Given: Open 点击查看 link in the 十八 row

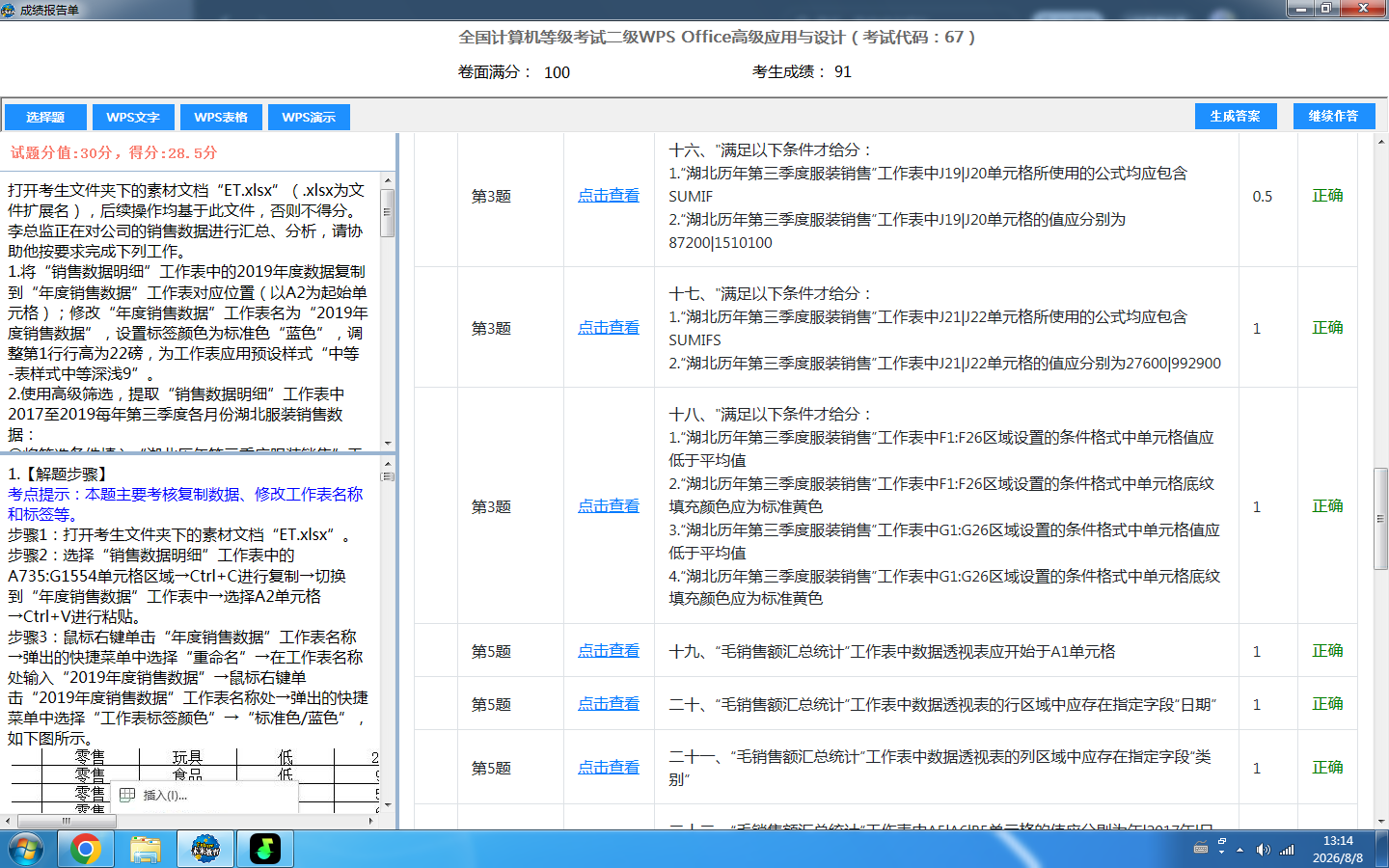Looking at the screenshot, I should [x=609, y=506].
